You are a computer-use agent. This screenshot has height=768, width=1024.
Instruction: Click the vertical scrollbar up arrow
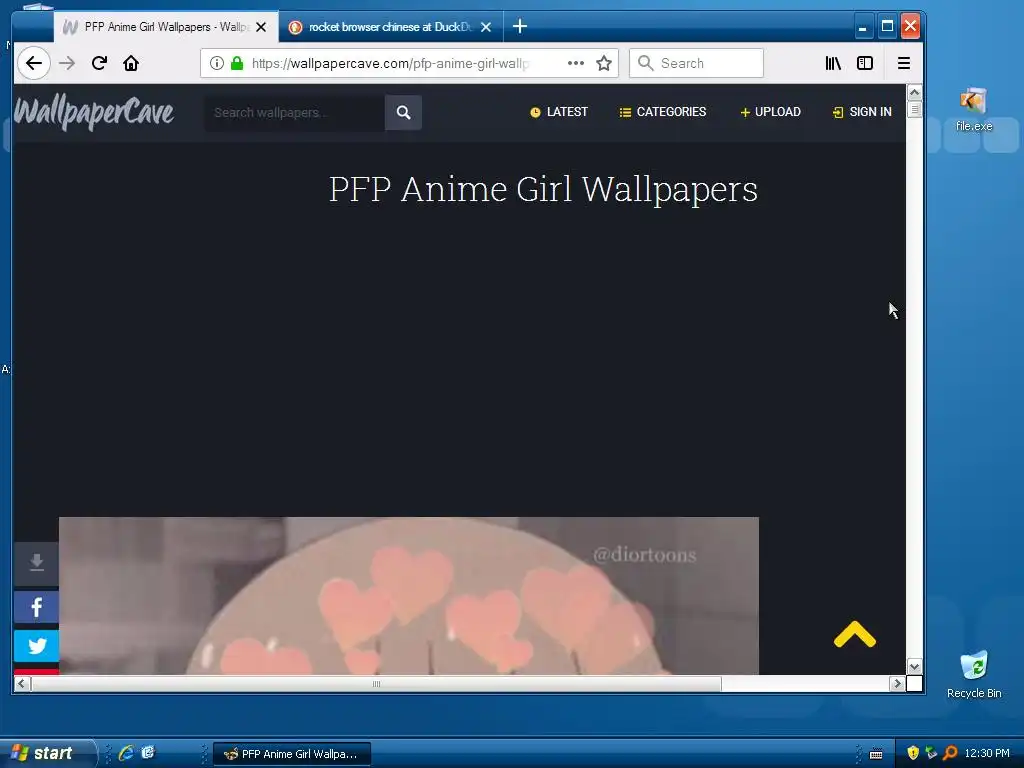pyautogui.click(x=914, y=92)
